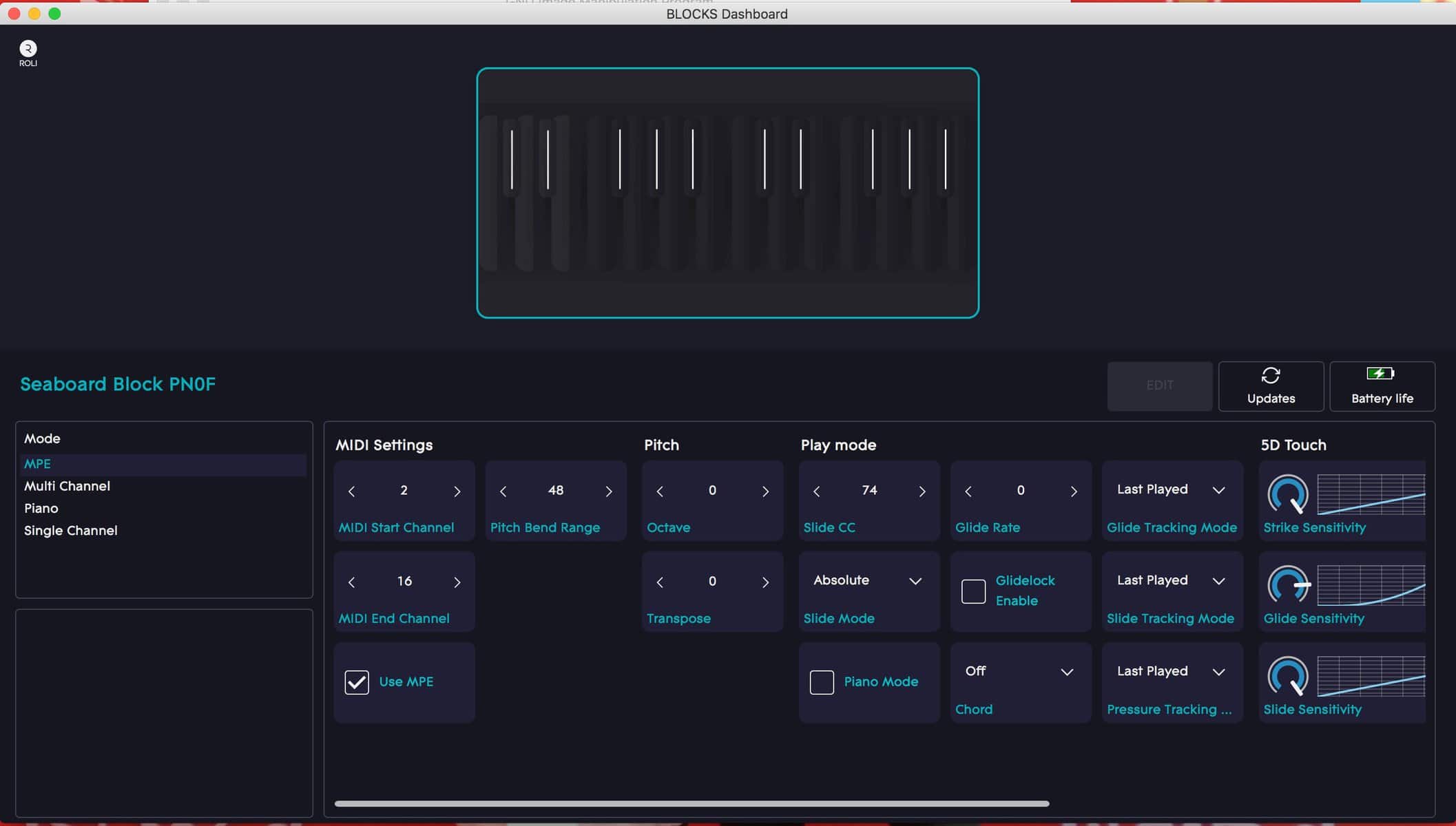Increase MIDI End Channel with right arrow
This screenshot has width=1456, height=826.
click(457, 582)
